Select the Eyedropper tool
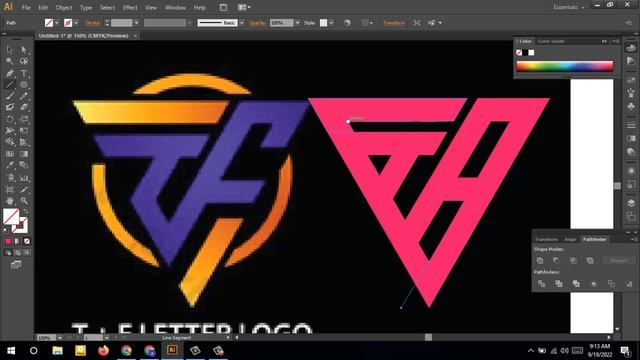 click(10, 166)
